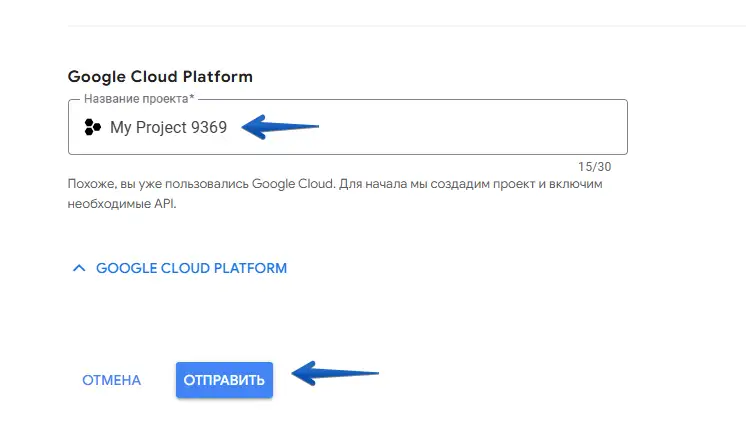Click the text 'My Project 9369'
Viewport: 746px width, 429px height.
point(168,127)
